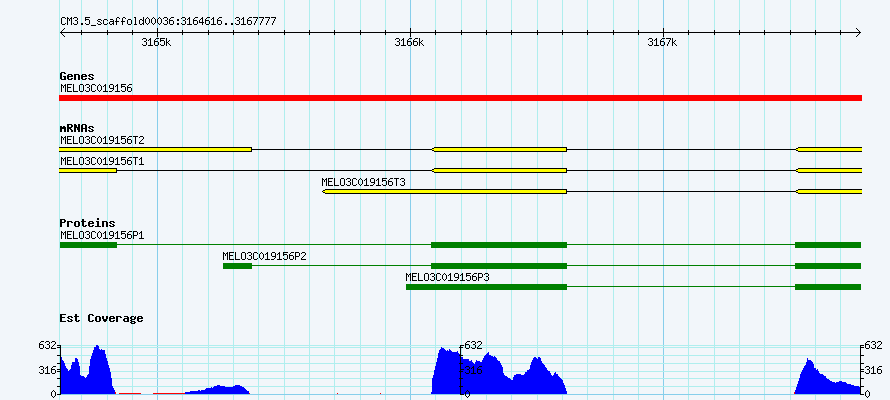Open the Proteins track heading
This screenshot has height=400, width=890.
pos(87,223)
